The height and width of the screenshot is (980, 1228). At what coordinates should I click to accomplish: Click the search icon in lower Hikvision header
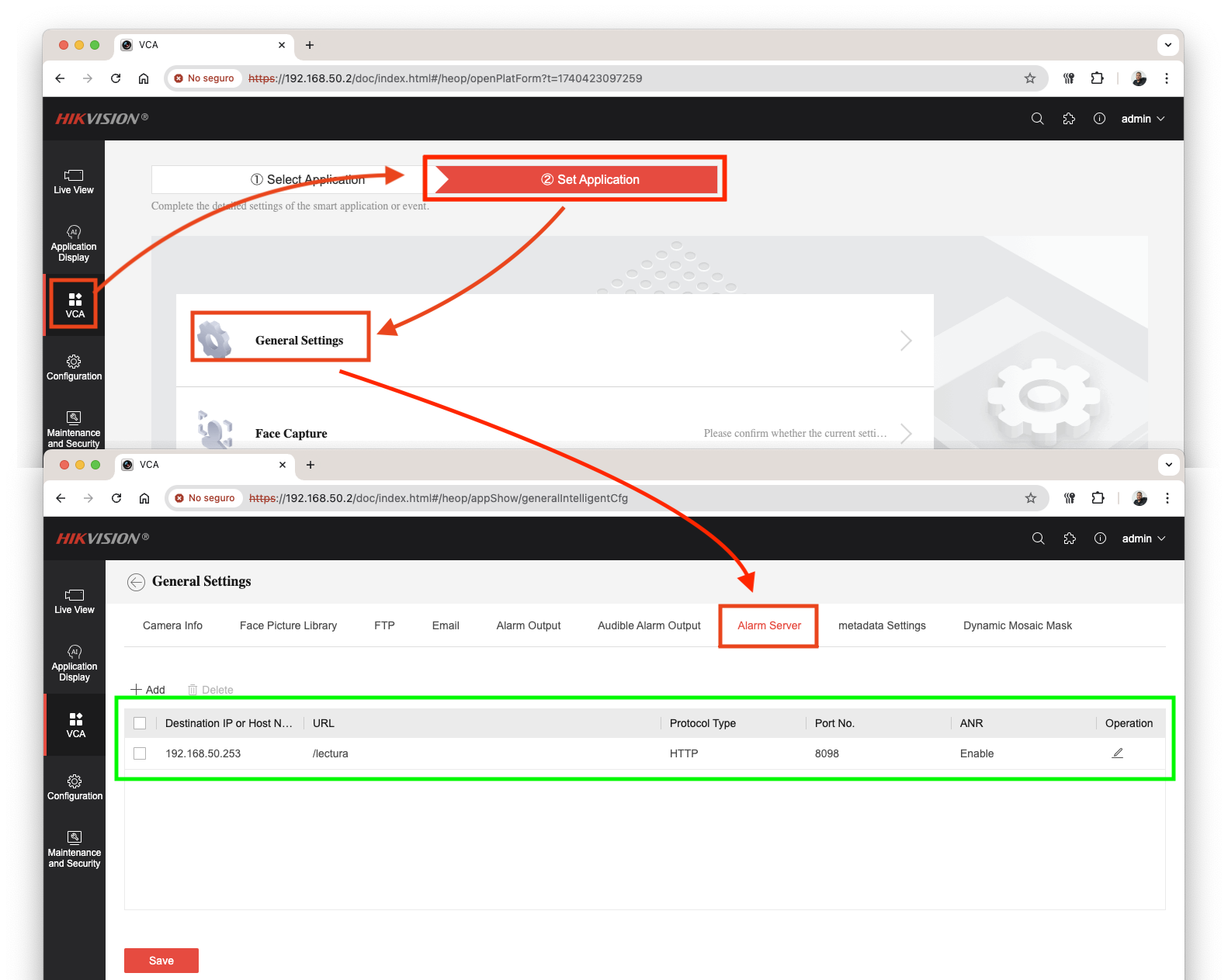1039,538
